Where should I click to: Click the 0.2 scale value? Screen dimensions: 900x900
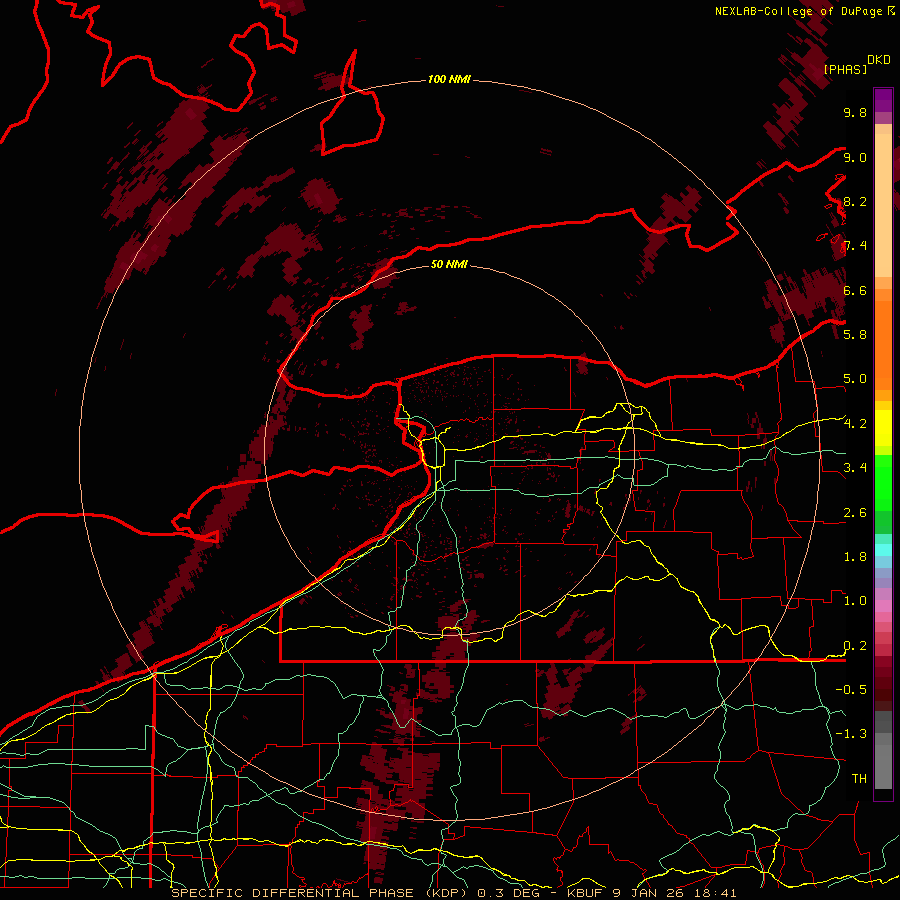[855, 646]
